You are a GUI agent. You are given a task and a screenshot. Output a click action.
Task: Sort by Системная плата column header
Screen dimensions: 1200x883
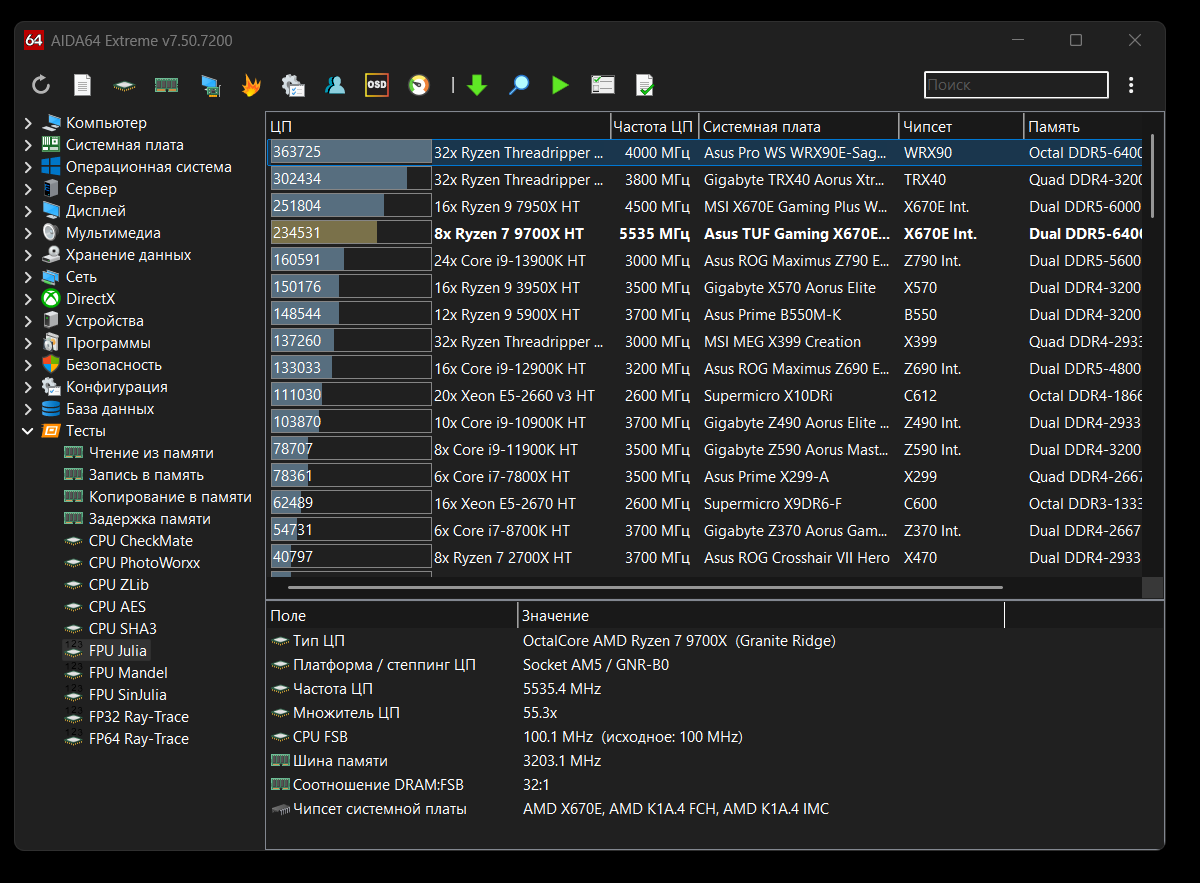pyautogui.click(x=798, y=127)
